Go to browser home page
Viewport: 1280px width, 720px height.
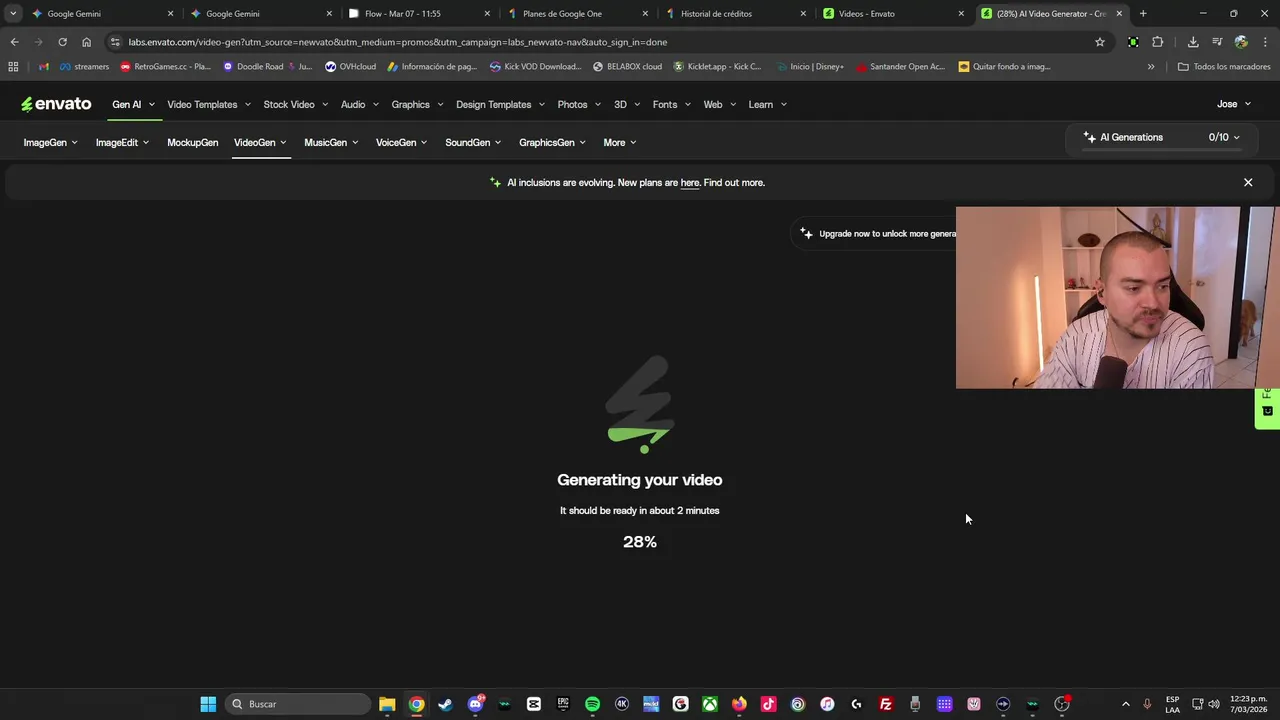(x=86, y=42)
